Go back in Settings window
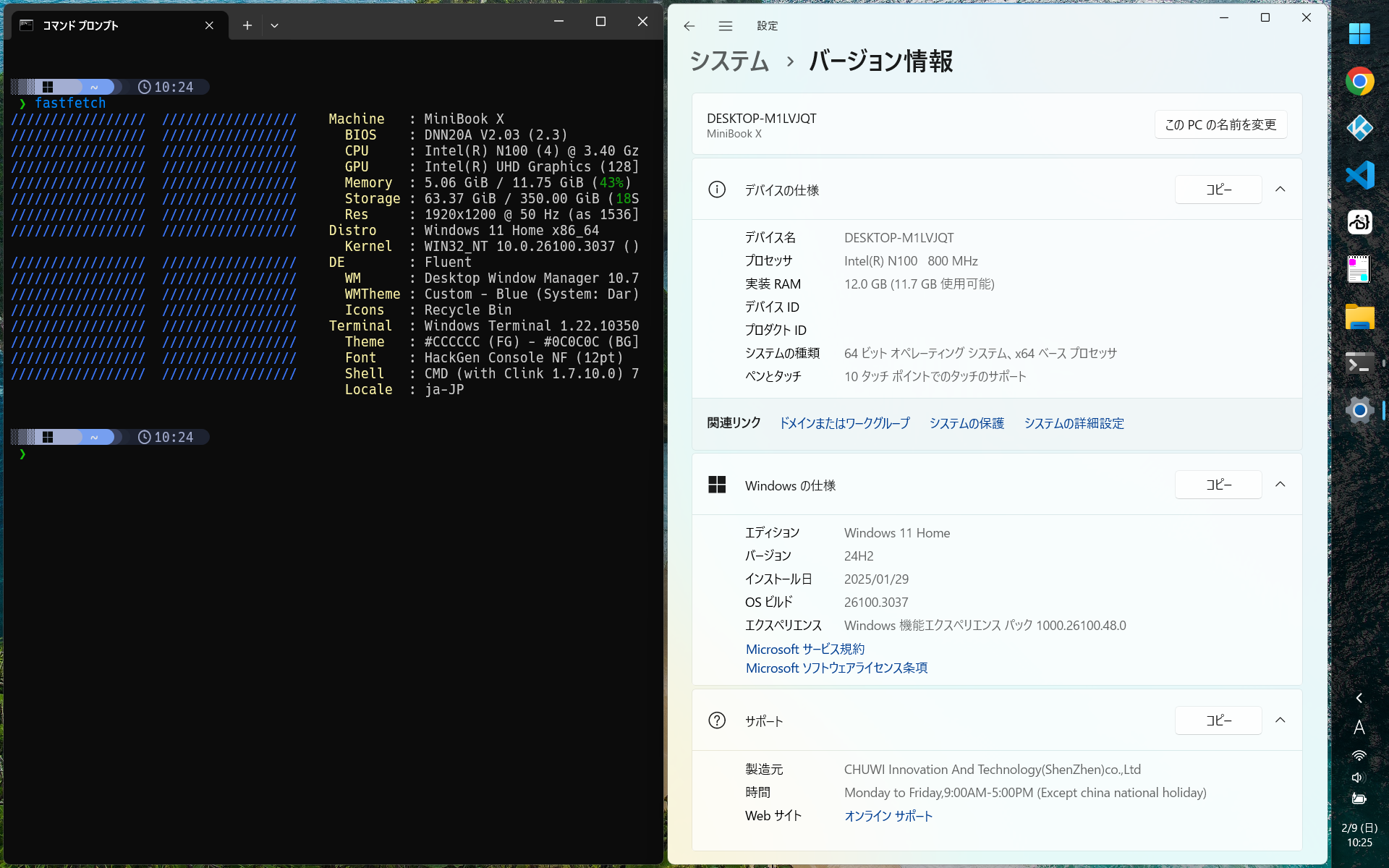1389x868 pixels. pos(689,26)
